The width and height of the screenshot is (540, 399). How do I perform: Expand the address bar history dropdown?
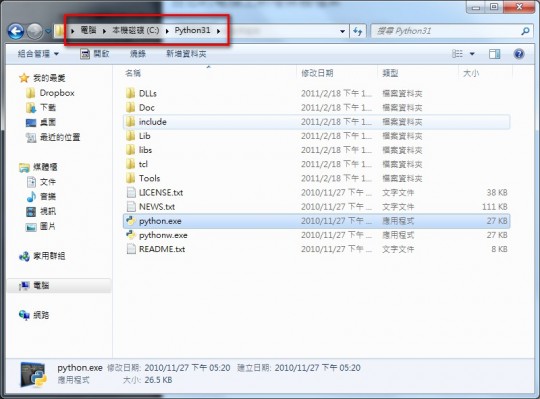click(x=342, y=31)
